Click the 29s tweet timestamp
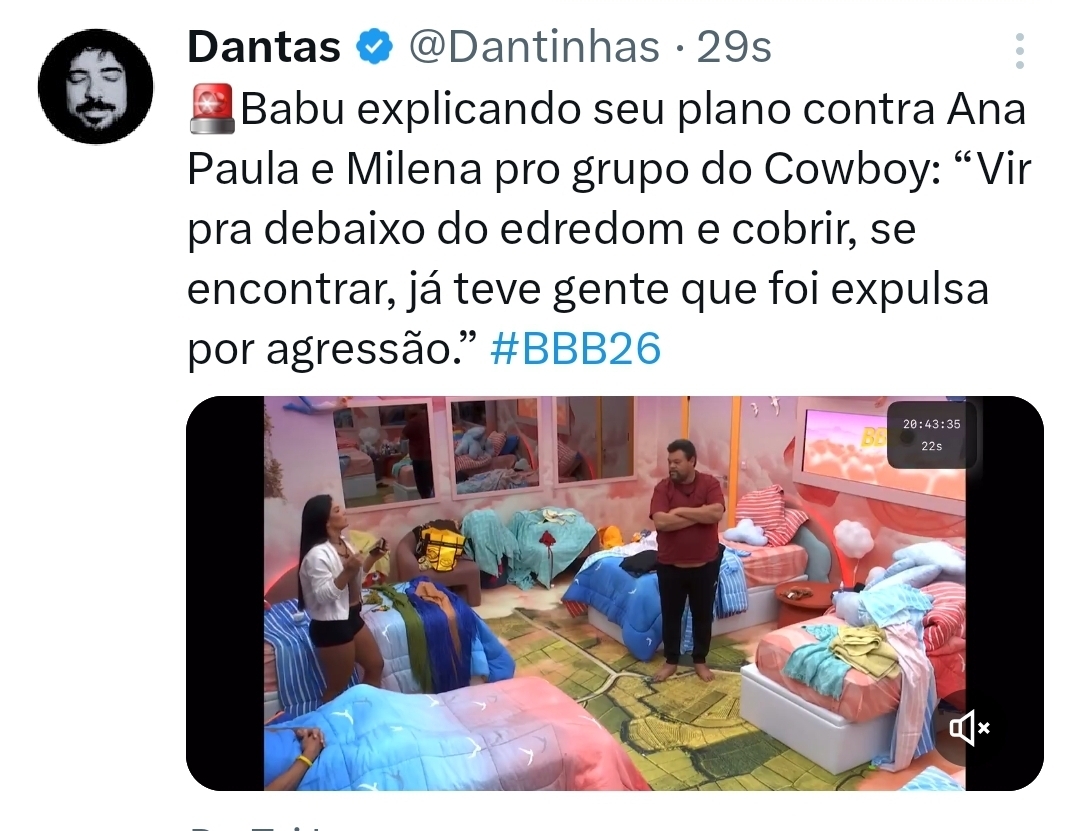 [x=734, y=48]
